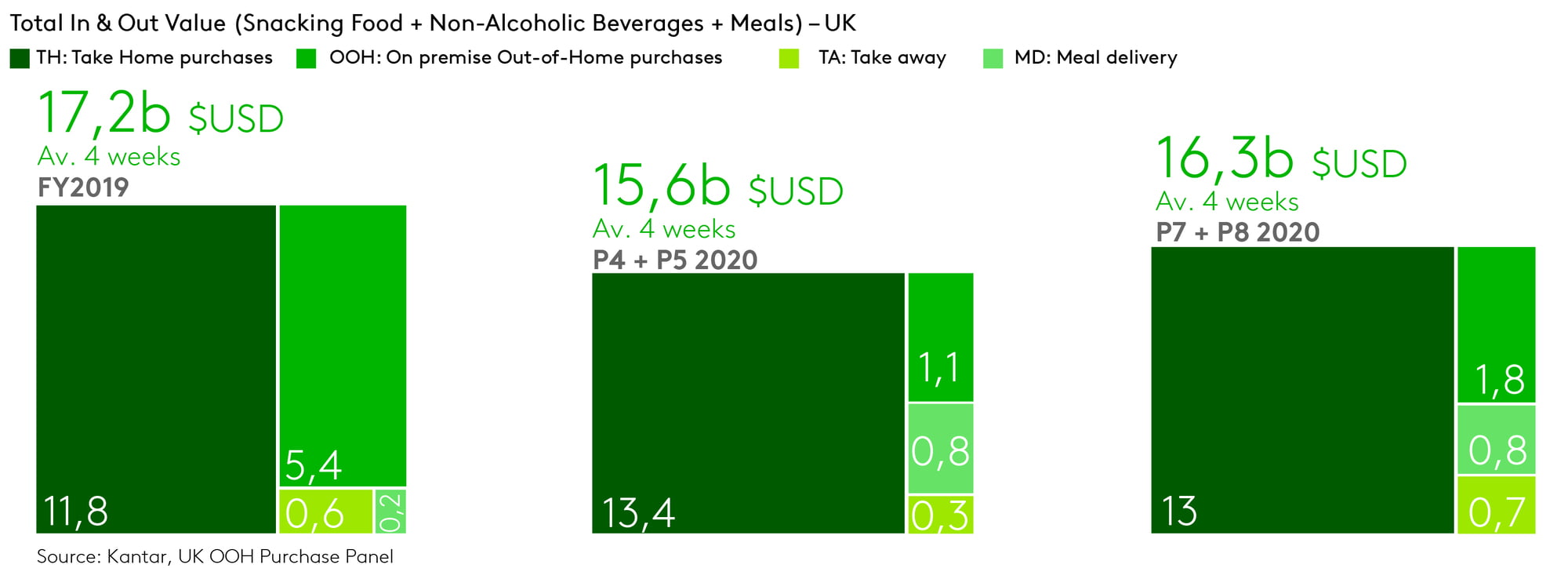Click the Kantar source note text

215,556
